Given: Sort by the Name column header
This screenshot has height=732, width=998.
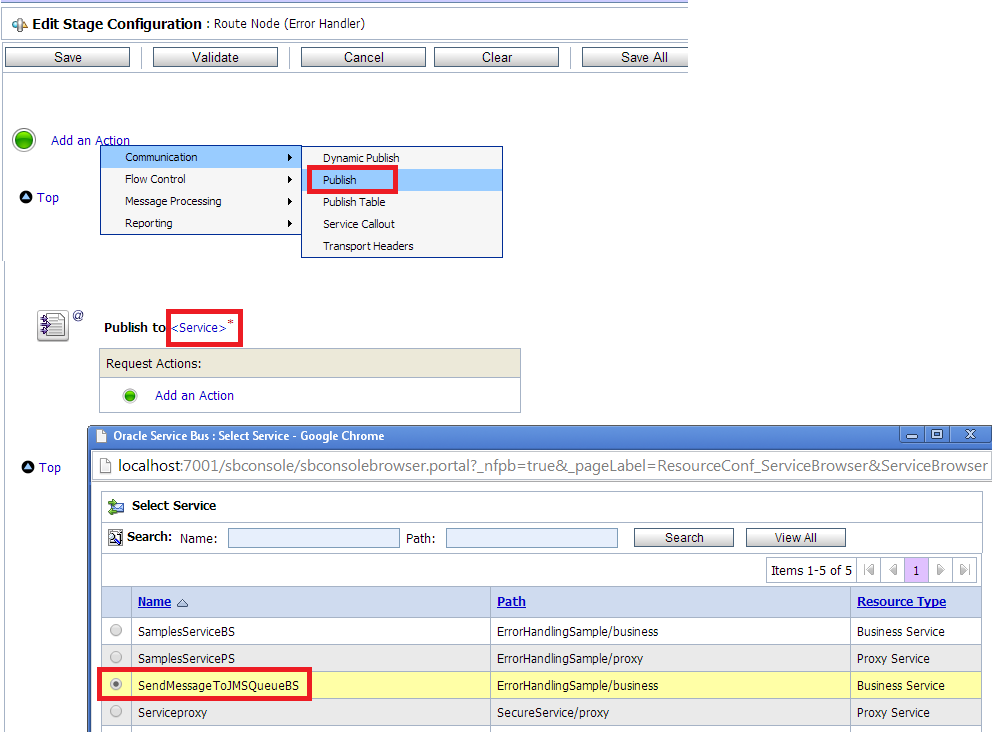Looking at the screenshot, I should pos(155,602).
